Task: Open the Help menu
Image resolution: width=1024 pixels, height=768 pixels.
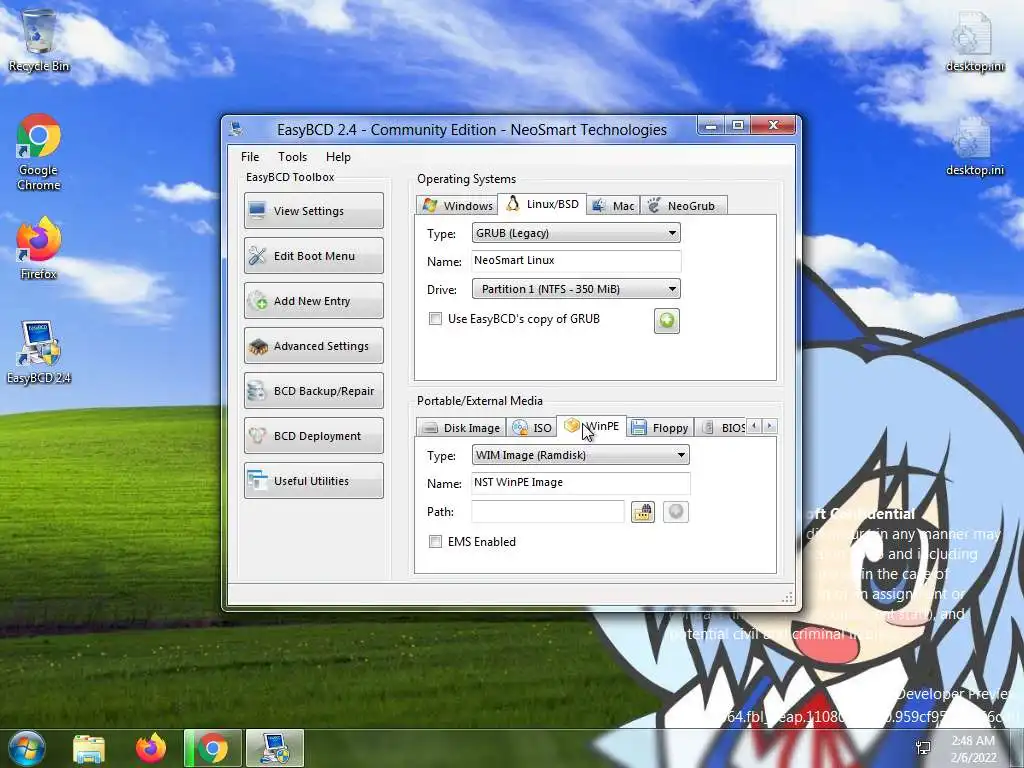Action: [x=338, y=157]
